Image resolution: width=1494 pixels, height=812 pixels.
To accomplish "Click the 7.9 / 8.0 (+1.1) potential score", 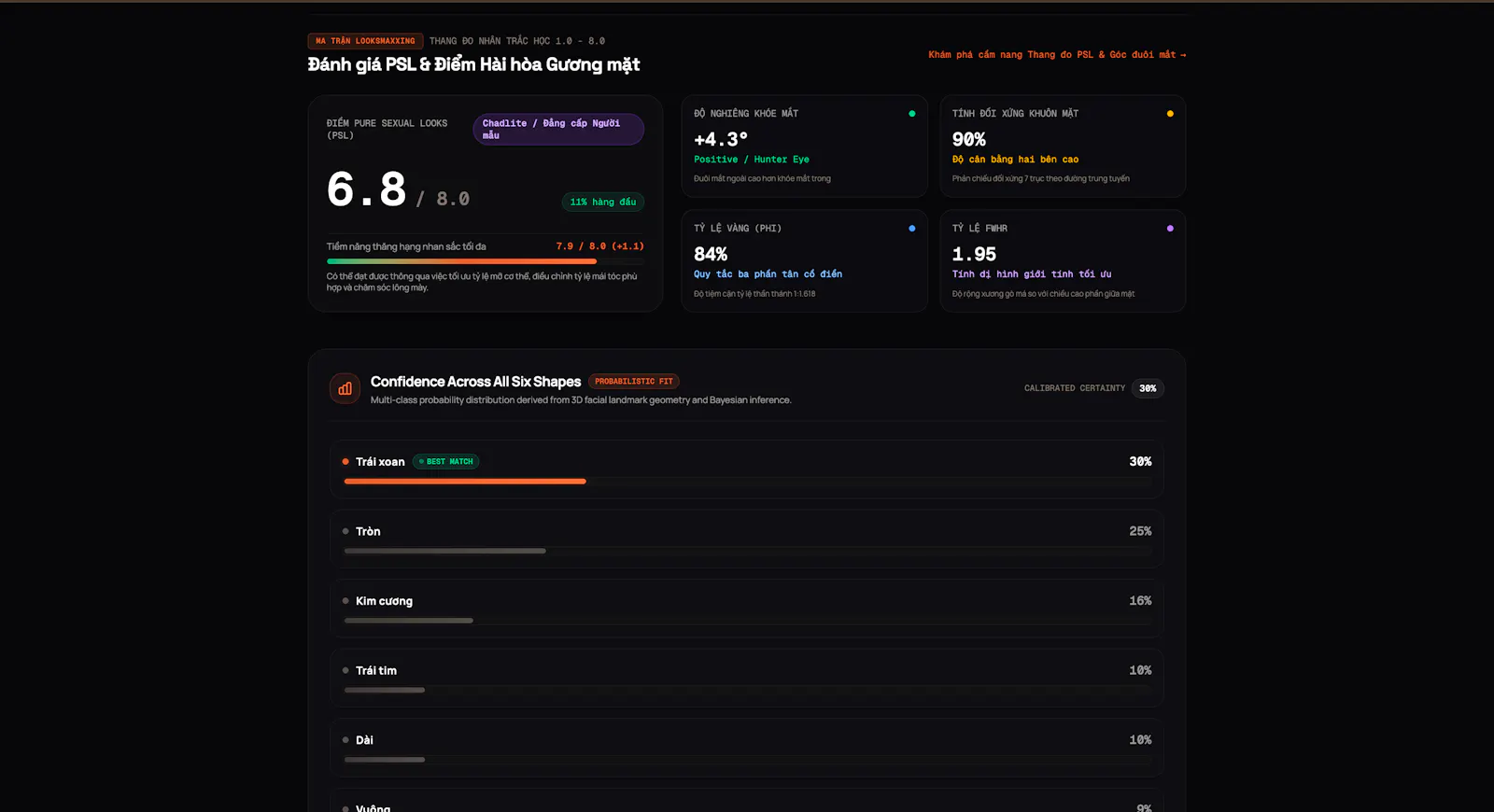I will tap(600, 246).
